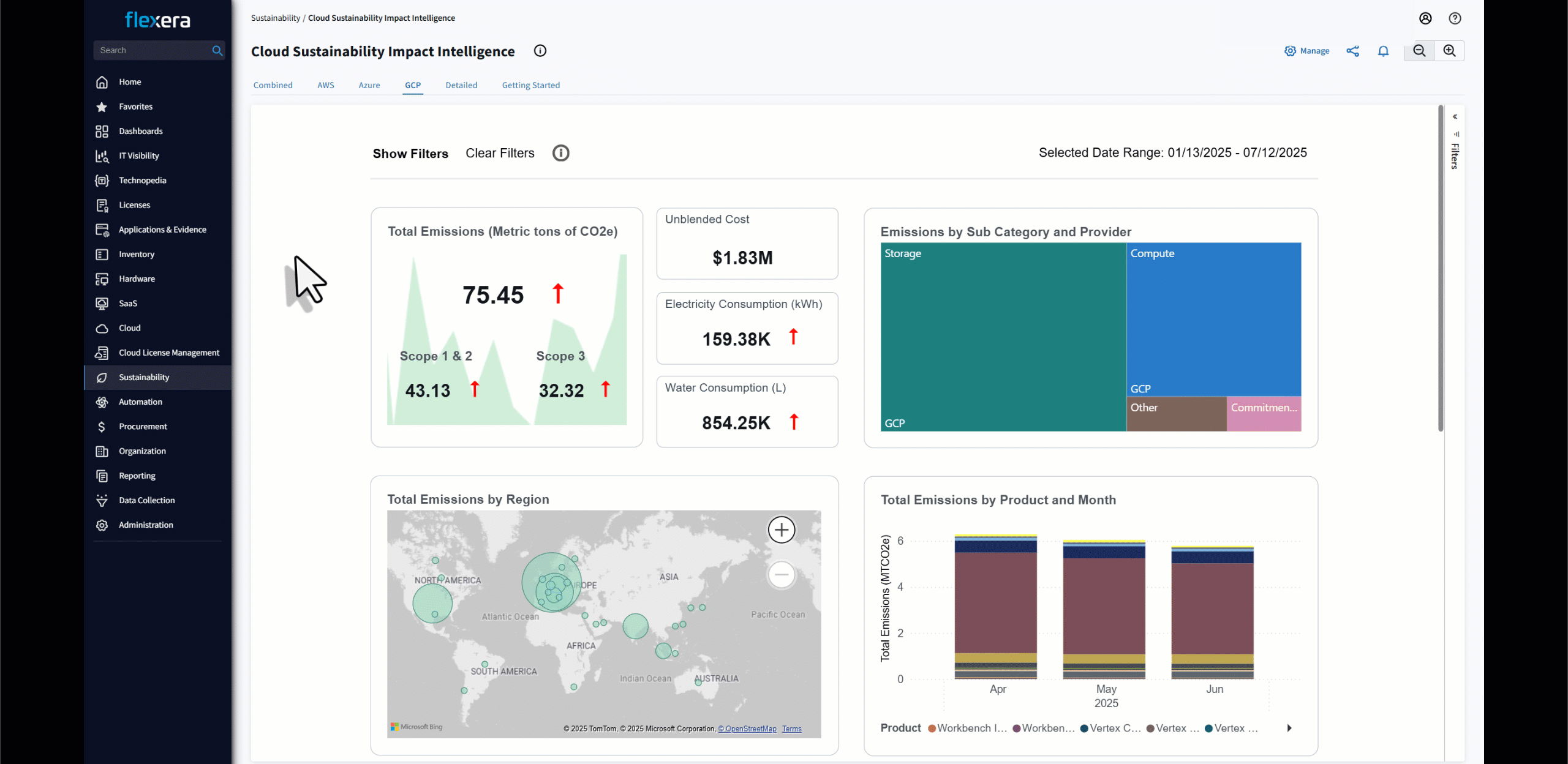Zoom in on the emissions map
This screenshot has height=764, width=1568.
tap(781, 530)
